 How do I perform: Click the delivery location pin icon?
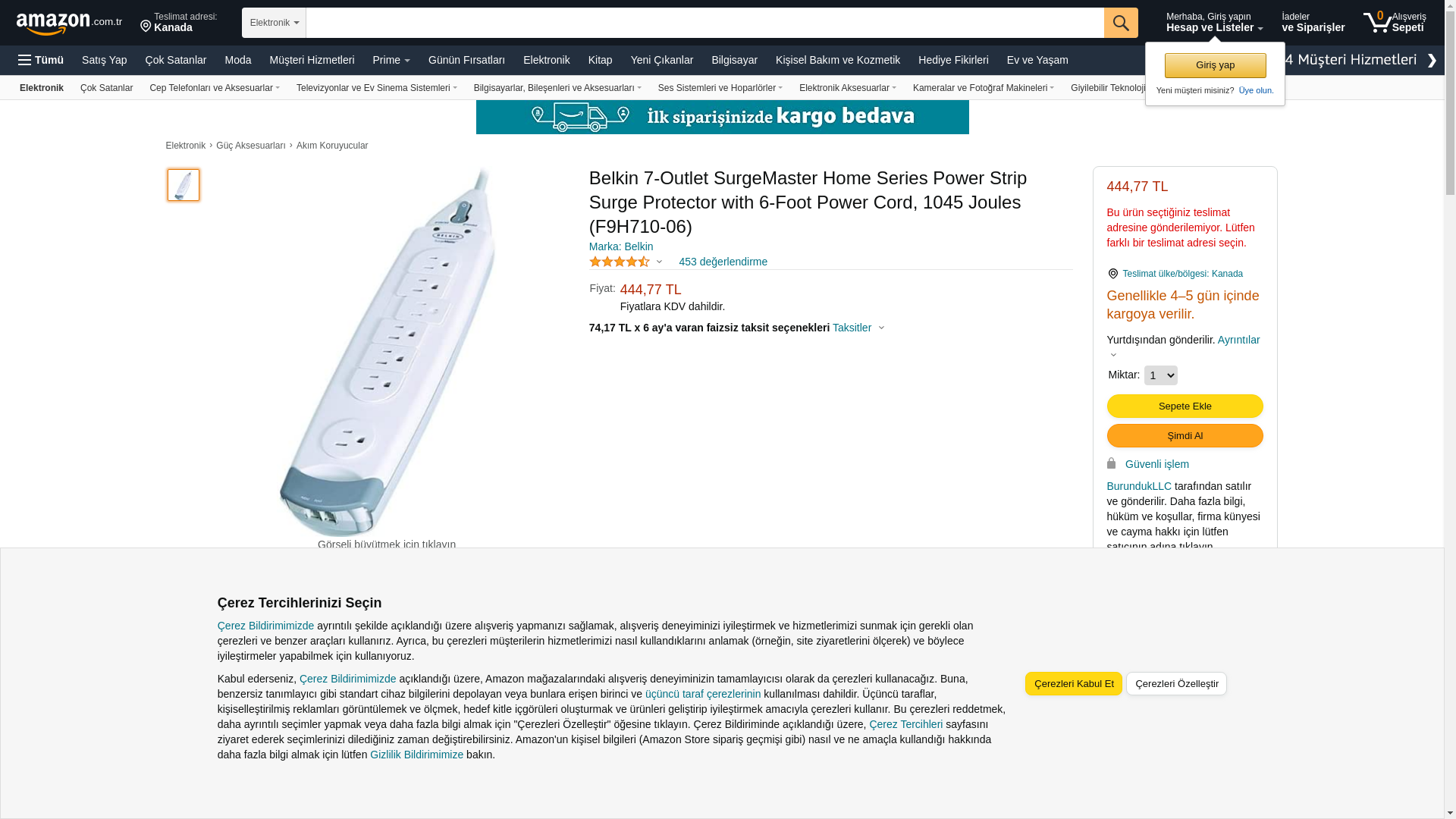tap(146, 27)
